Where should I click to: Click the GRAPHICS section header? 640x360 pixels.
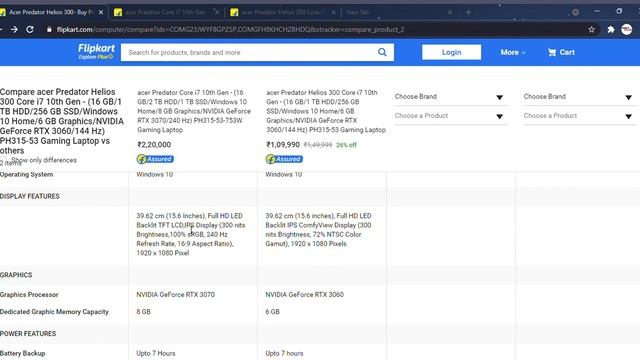[16, 275]
